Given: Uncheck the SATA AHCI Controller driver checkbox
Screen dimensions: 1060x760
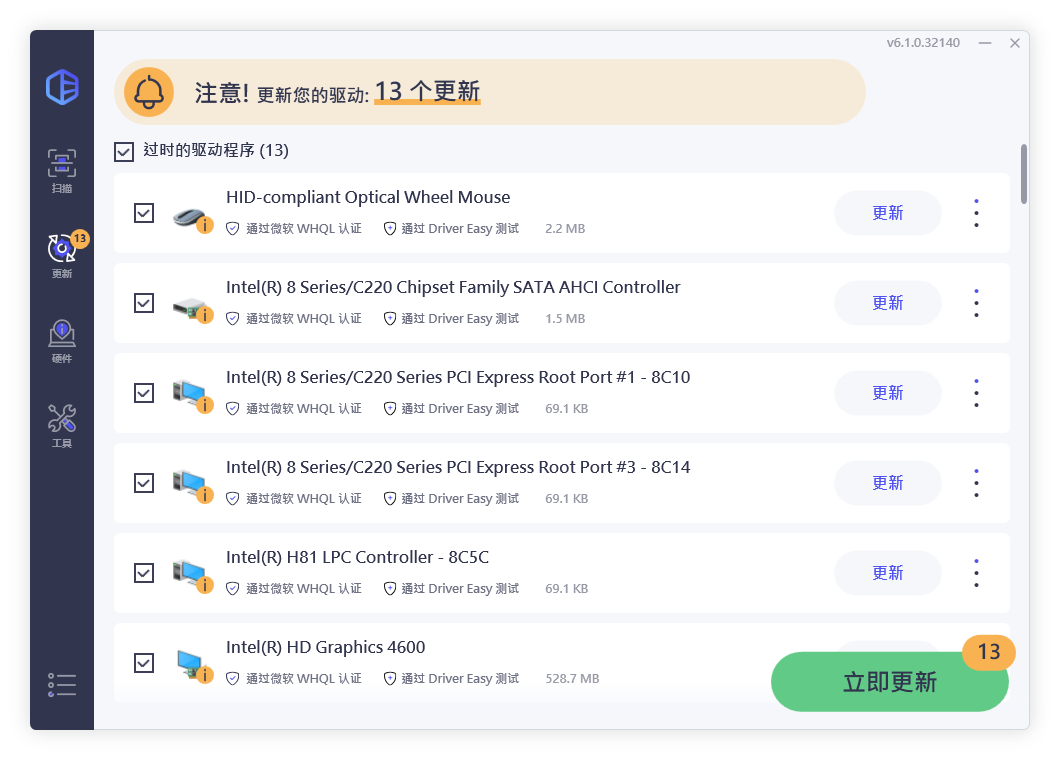Looking at the screenshot, I should click(x=144, y=303).
